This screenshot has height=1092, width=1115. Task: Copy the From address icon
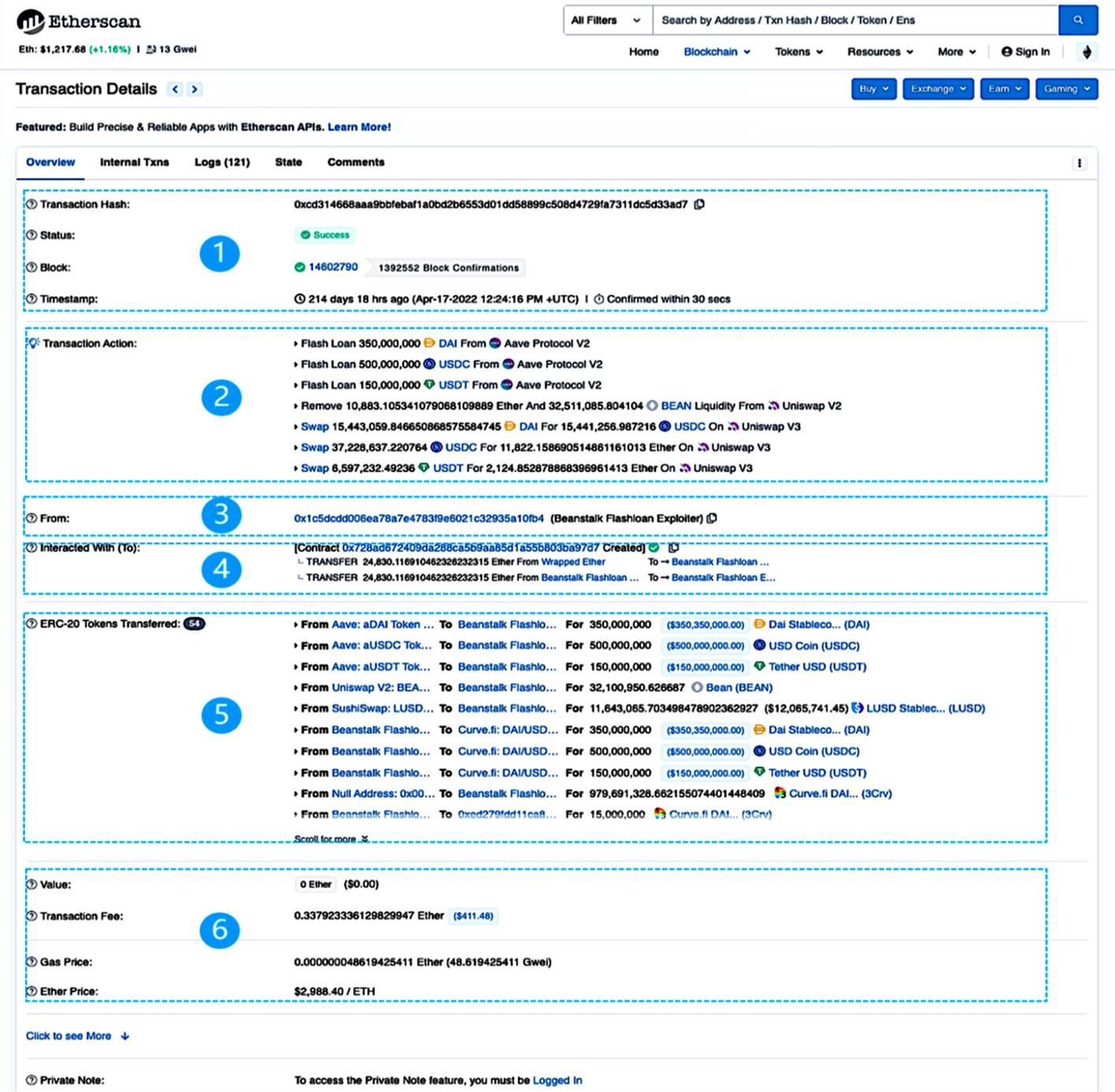click(712, 518)
